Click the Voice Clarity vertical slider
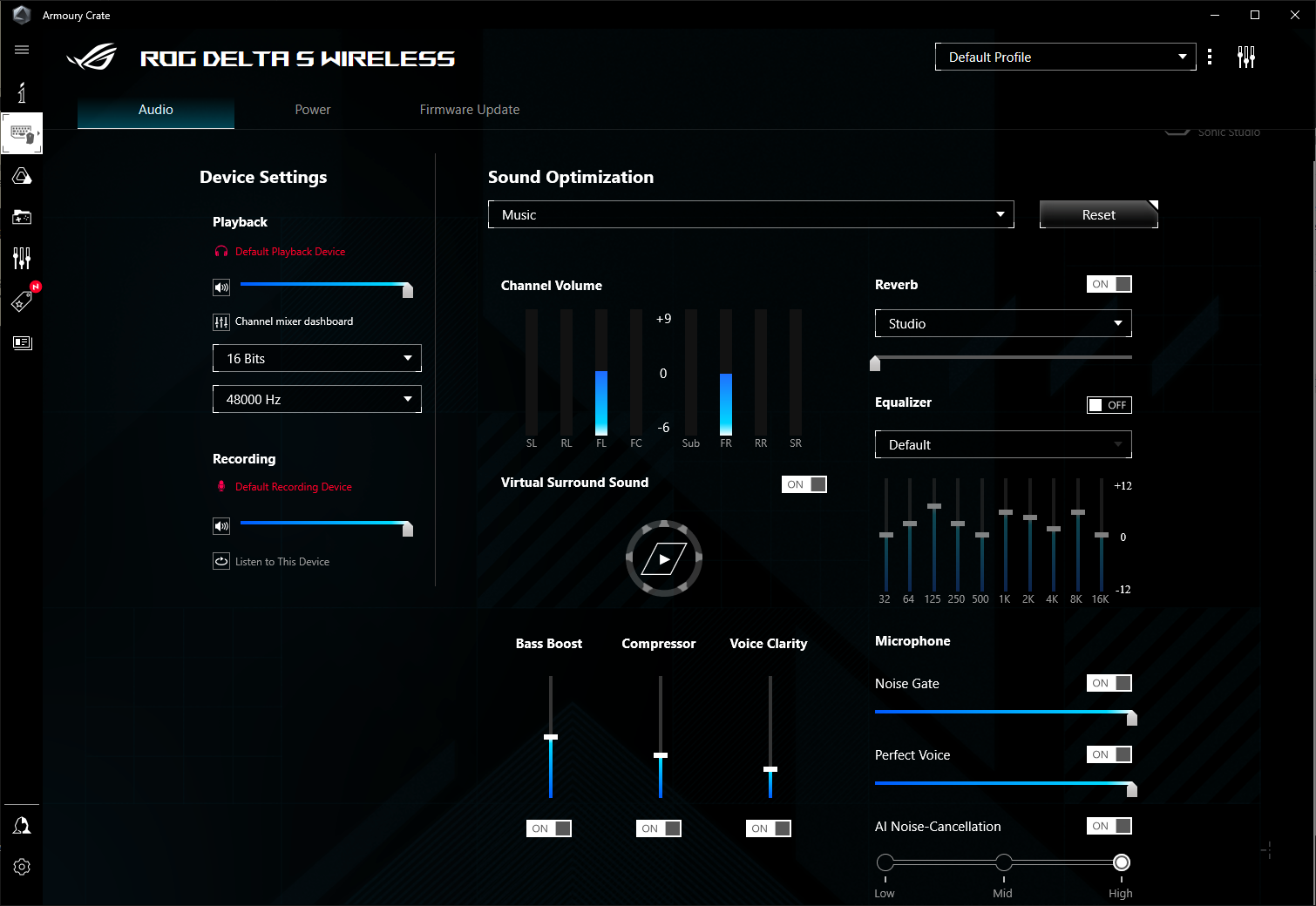The height and width of the screenshot is (906, 1316). tap(770, 737)
